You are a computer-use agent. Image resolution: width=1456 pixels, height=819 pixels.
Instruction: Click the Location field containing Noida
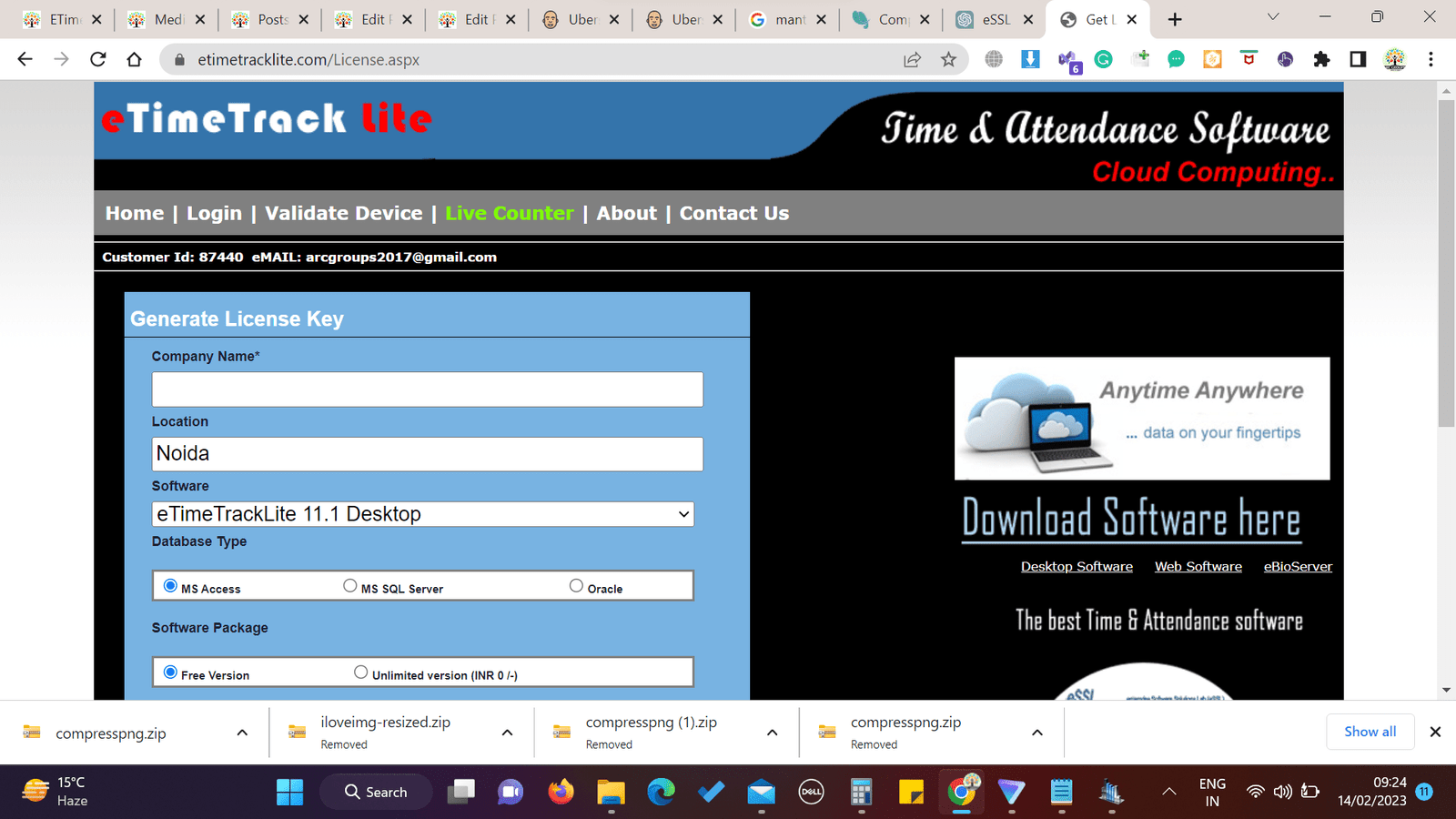pos(428,454)
